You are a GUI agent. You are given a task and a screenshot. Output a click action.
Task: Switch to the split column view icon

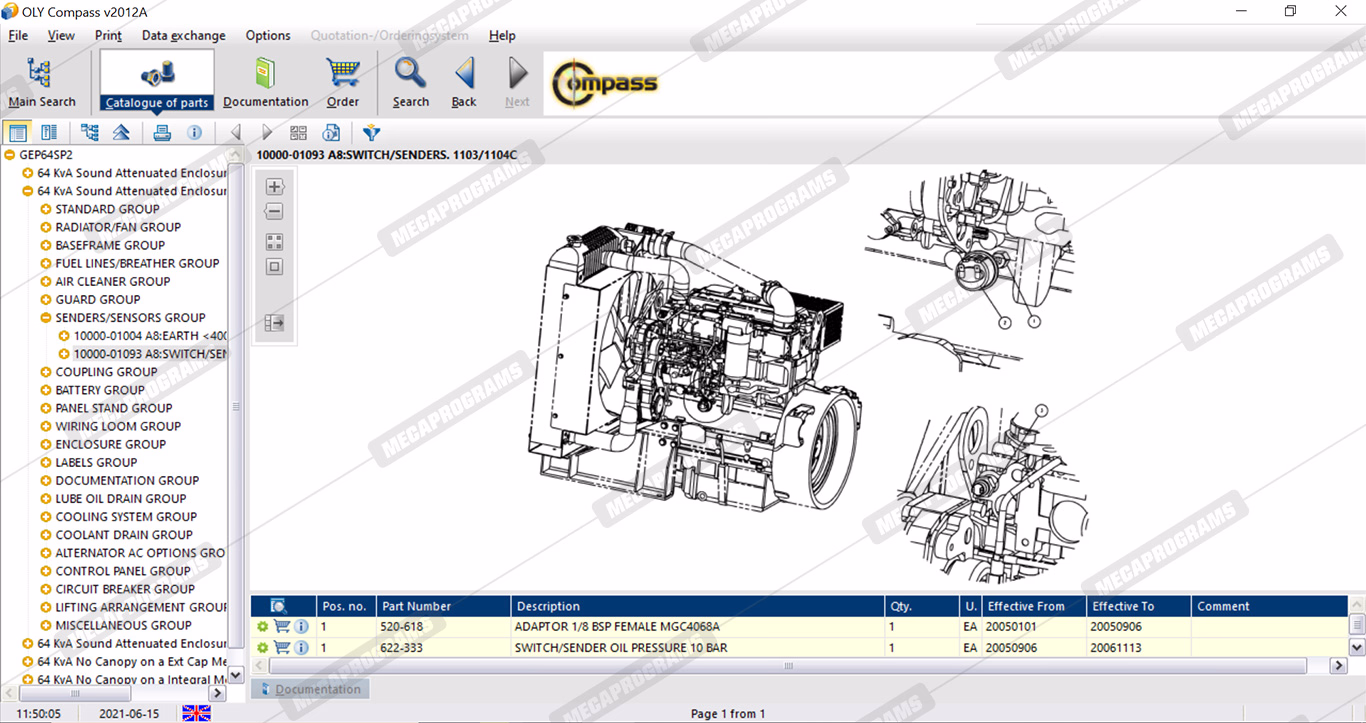[x=49, y=133]
